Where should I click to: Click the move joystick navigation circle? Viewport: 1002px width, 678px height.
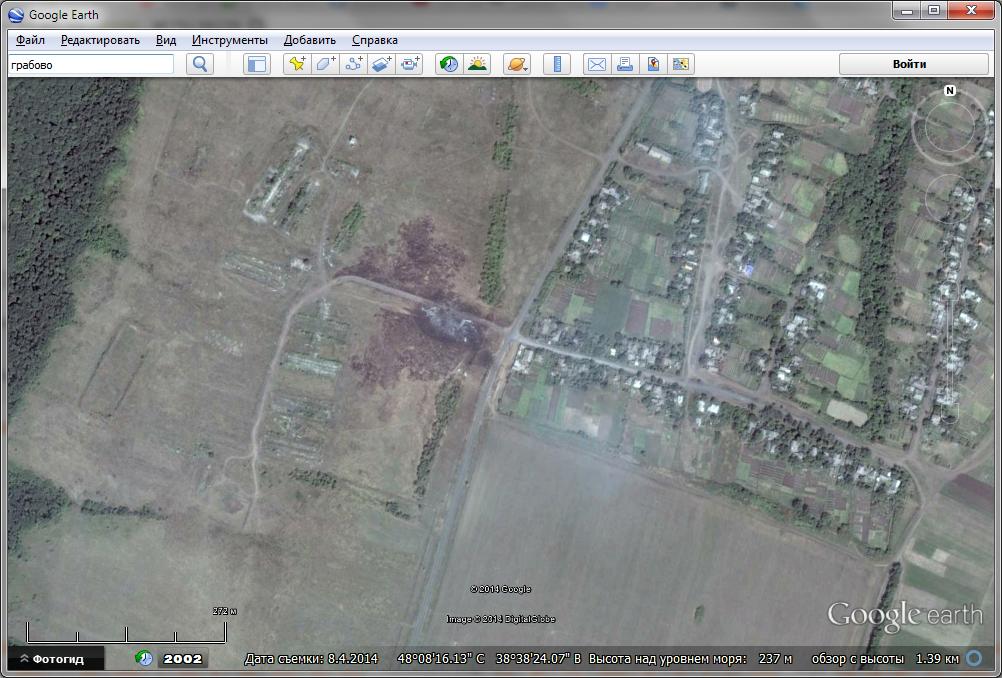tap(950, 198)
